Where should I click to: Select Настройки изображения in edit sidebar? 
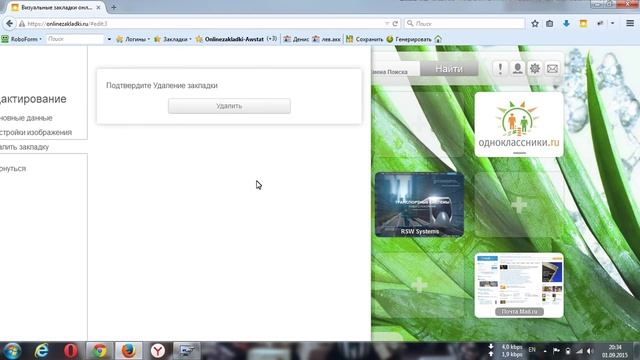[36, 132]
